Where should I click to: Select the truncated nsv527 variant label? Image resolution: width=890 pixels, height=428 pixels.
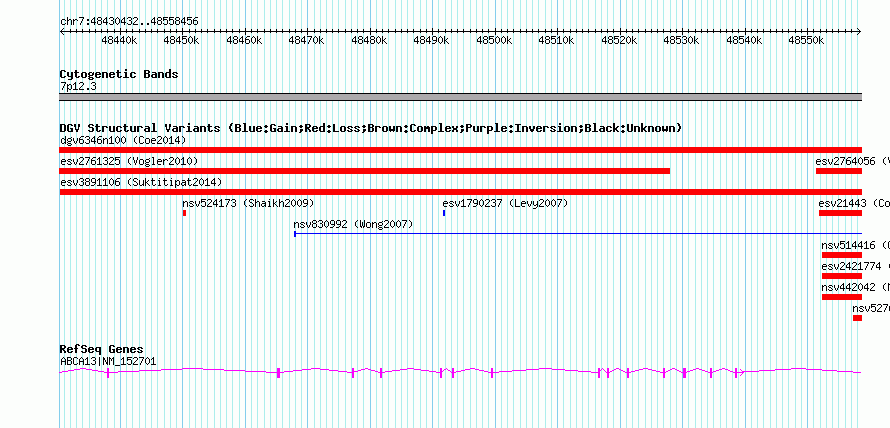[x=871, y=308]
